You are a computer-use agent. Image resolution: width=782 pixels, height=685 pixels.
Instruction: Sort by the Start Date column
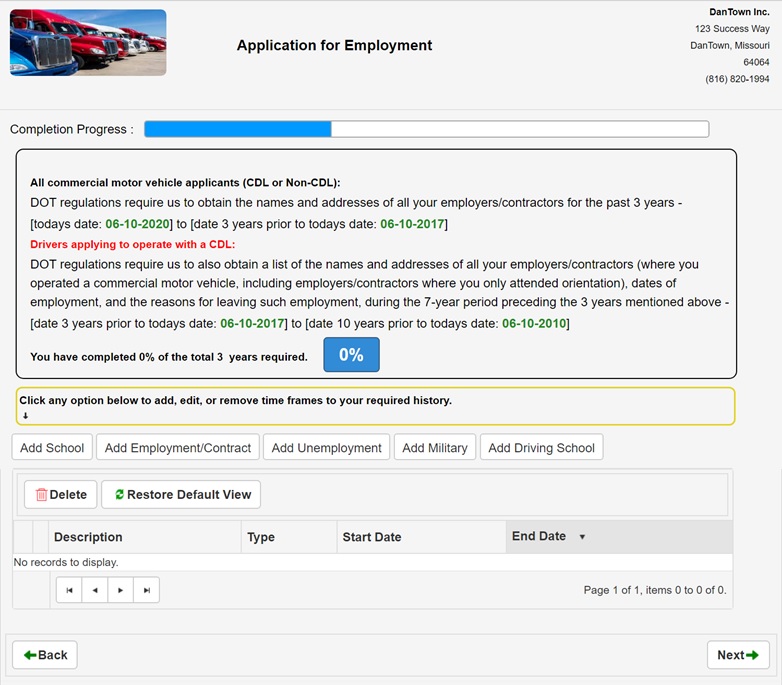point(372,537)
